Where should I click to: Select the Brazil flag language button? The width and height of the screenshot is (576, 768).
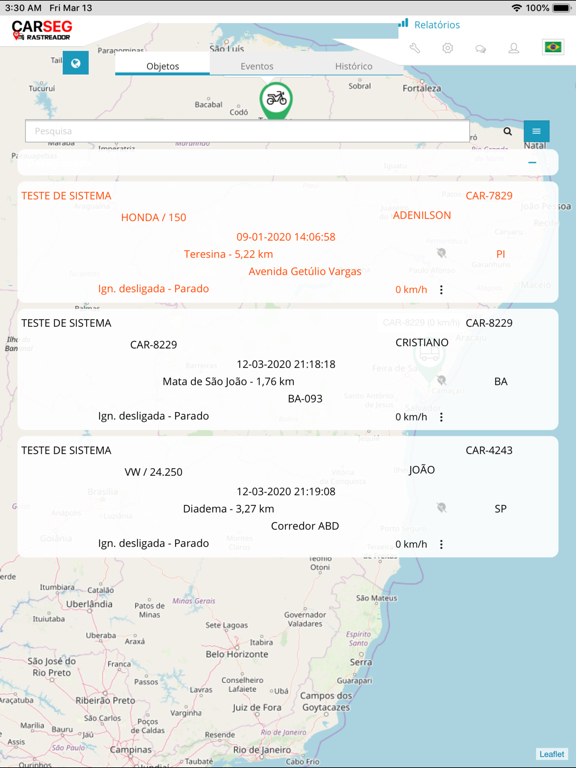click(553, 47)
